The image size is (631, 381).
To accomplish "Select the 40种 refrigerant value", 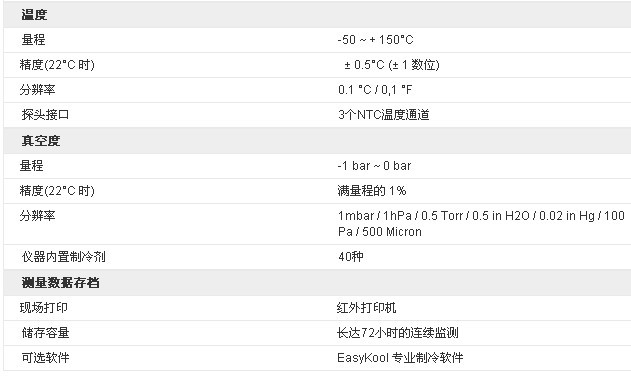I will pos(351,257).
